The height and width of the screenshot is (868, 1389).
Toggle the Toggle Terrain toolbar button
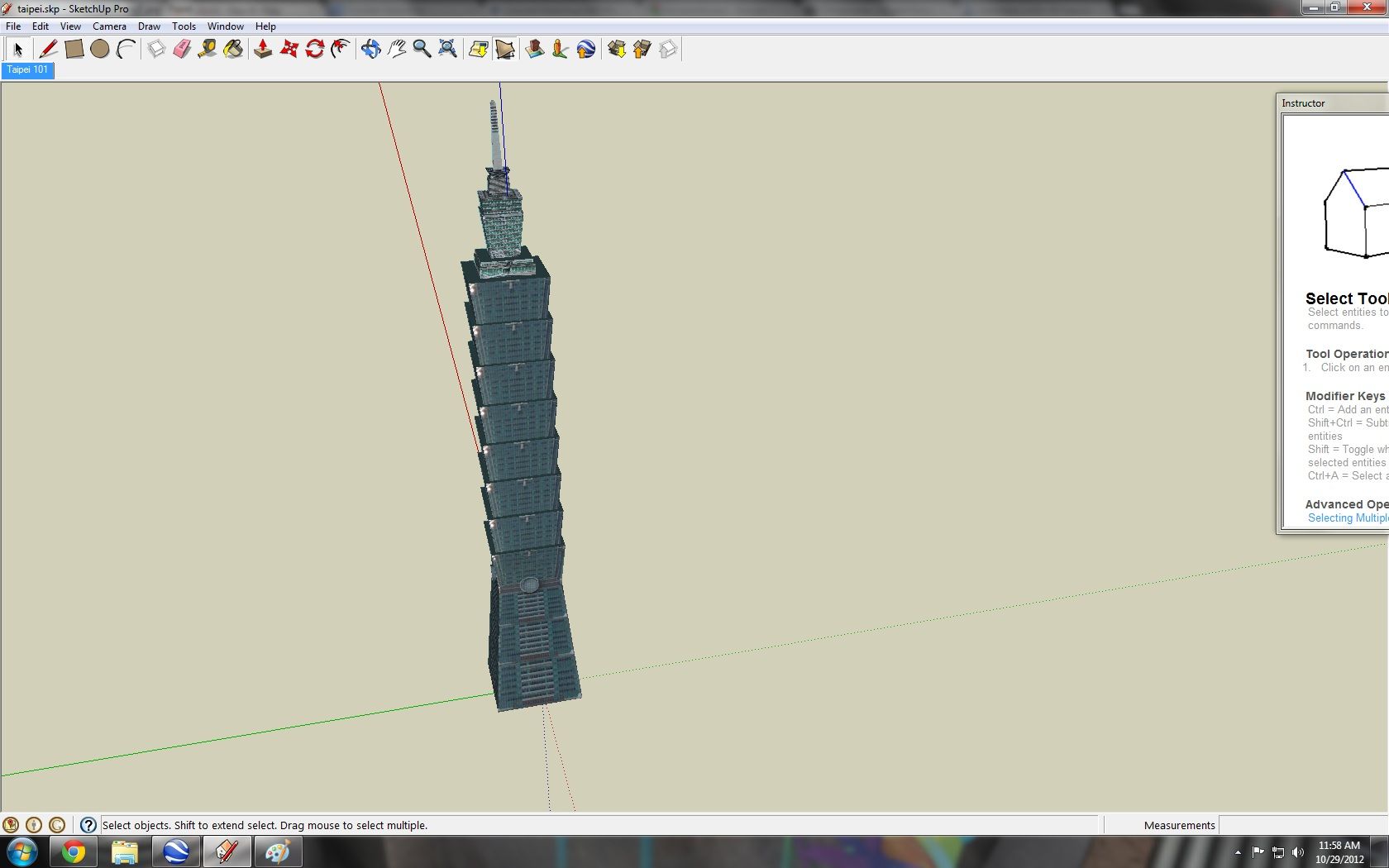pos(504,50)
